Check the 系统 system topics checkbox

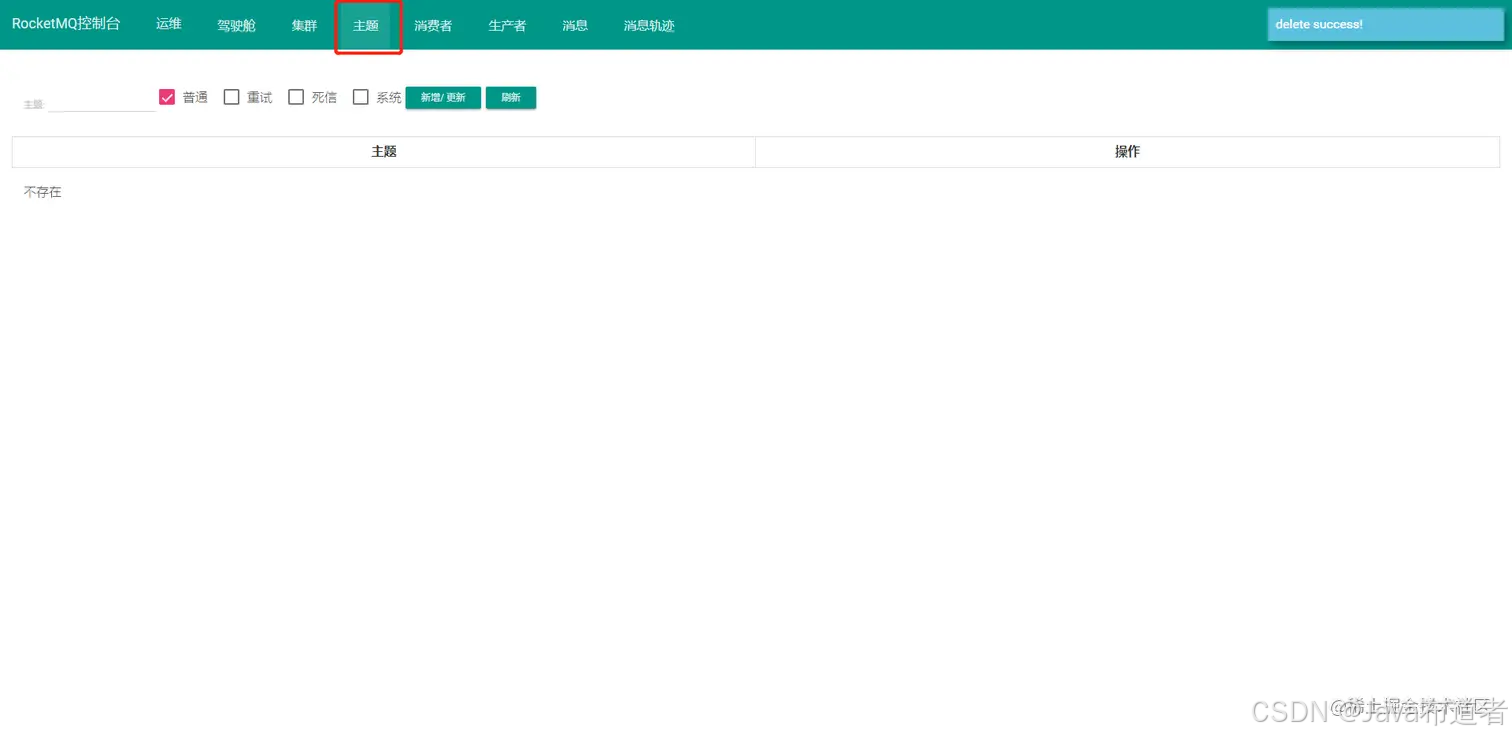pyautogui.click(x=361, y=96)
